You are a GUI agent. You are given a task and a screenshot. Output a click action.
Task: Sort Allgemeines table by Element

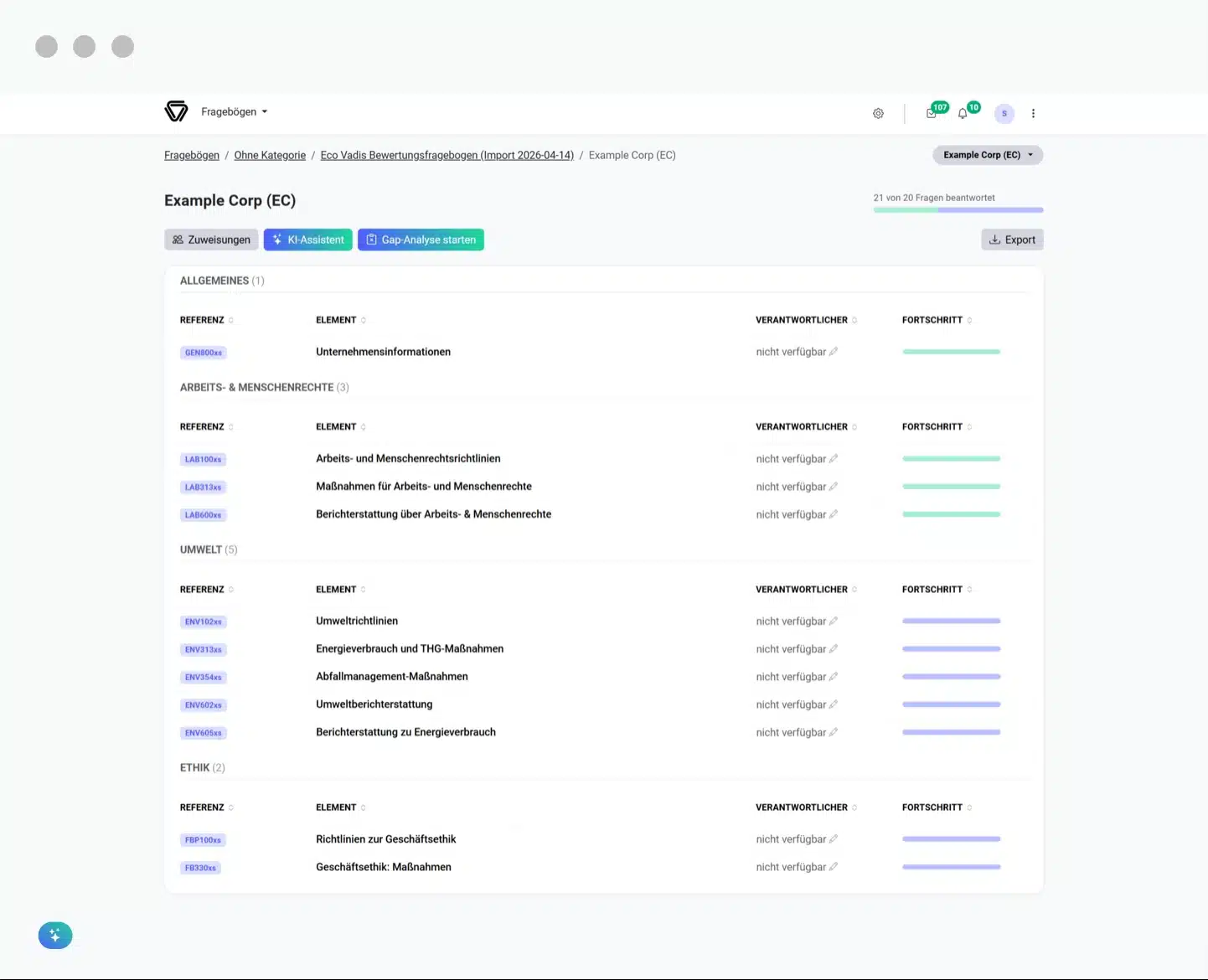tap(341, 320)
